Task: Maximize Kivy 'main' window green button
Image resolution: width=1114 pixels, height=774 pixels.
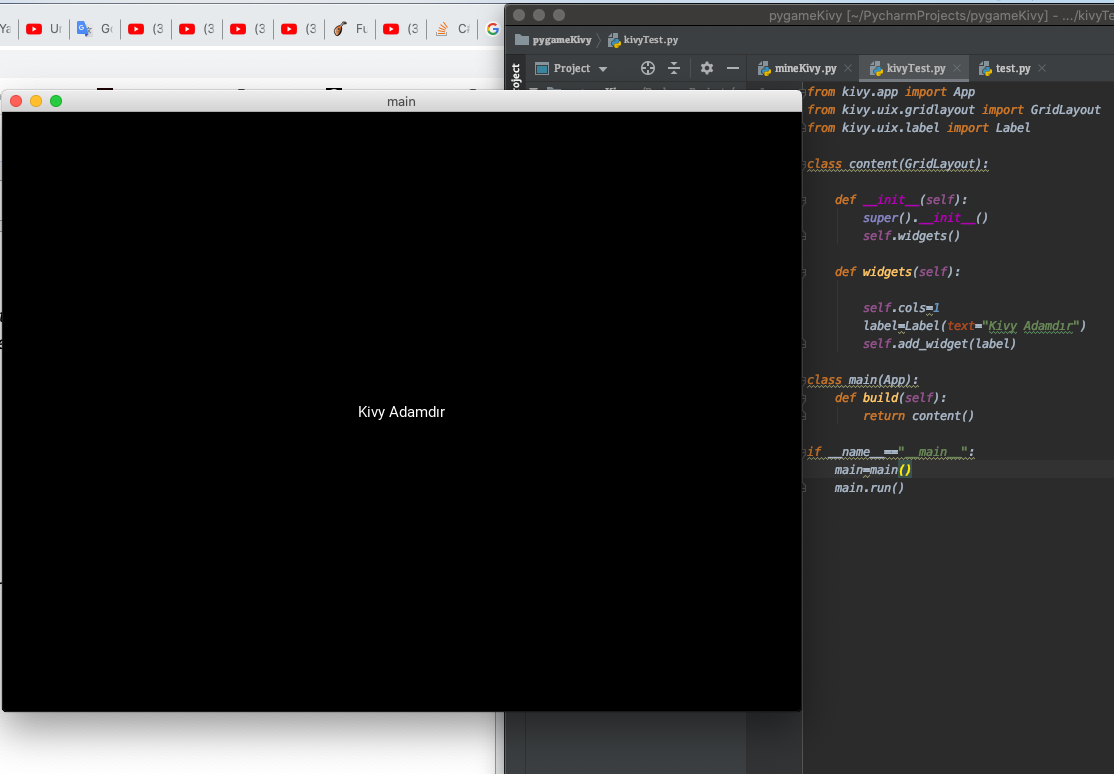Action: point(56,102)
